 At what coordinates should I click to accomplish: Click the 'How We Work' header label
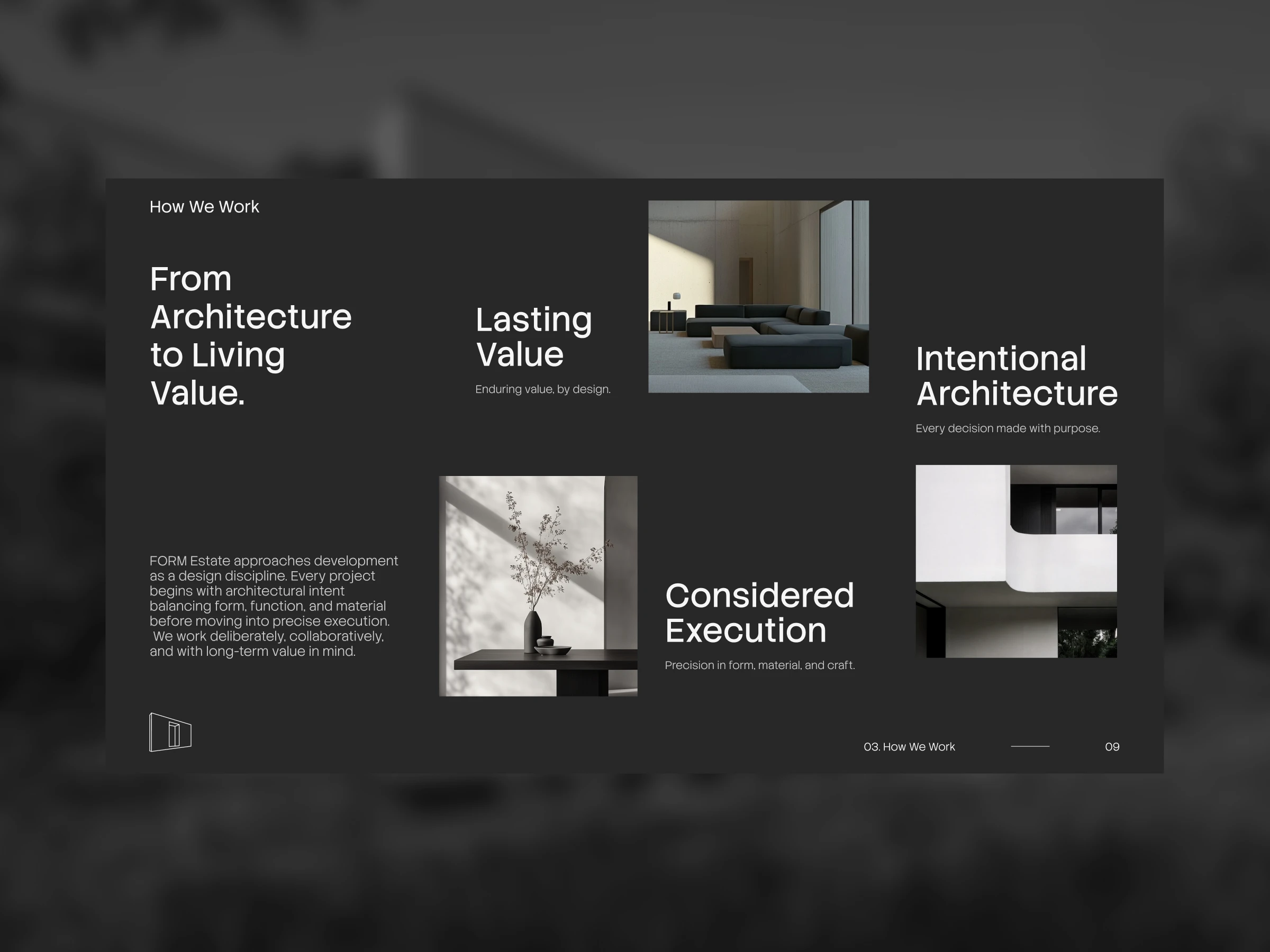[204, 207]
